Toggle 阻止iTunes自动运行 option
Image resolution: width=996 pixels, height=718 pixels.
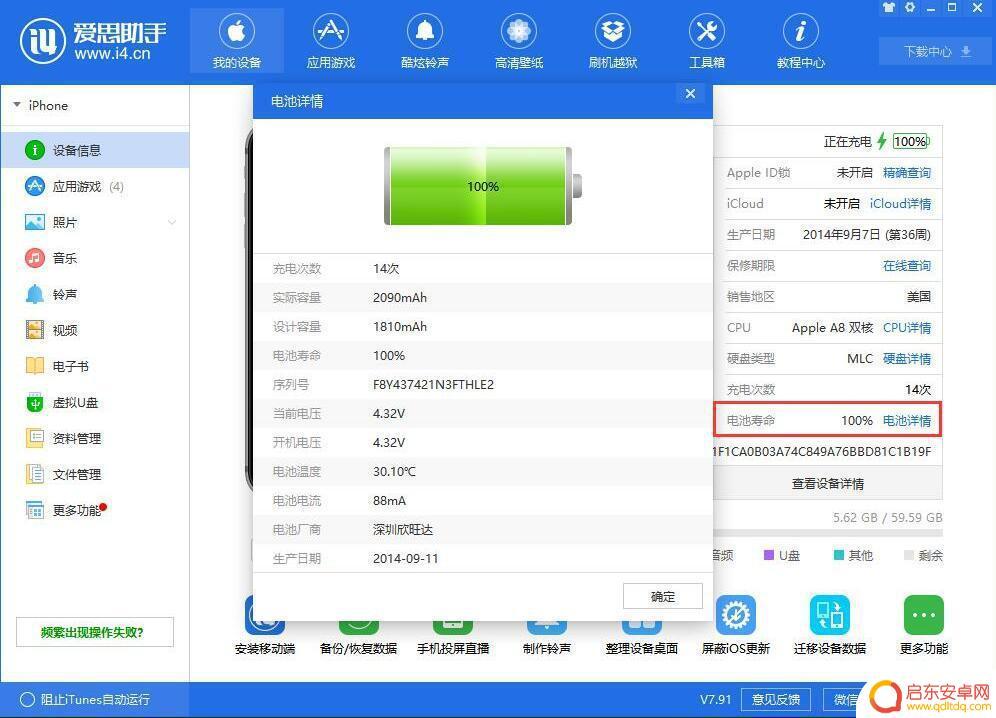coord(27,700)
